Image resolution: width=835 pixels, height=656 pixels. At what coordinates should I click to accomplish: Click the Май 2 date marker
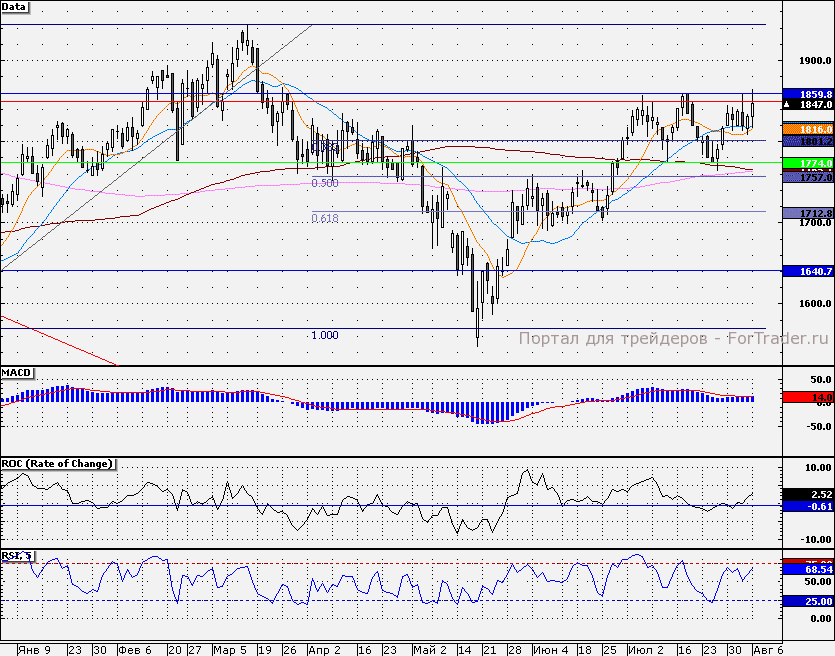click(430, 649)
